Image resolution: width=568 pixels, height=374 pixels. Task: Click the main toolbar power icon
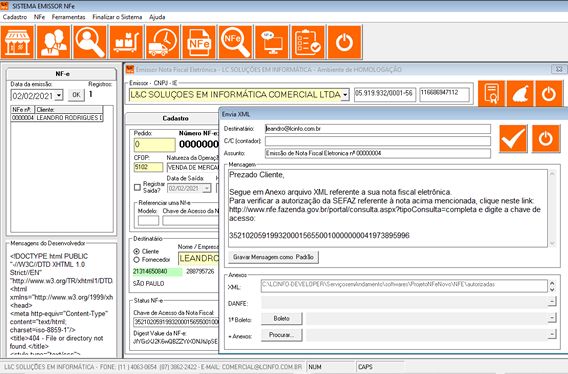[344, 42]
